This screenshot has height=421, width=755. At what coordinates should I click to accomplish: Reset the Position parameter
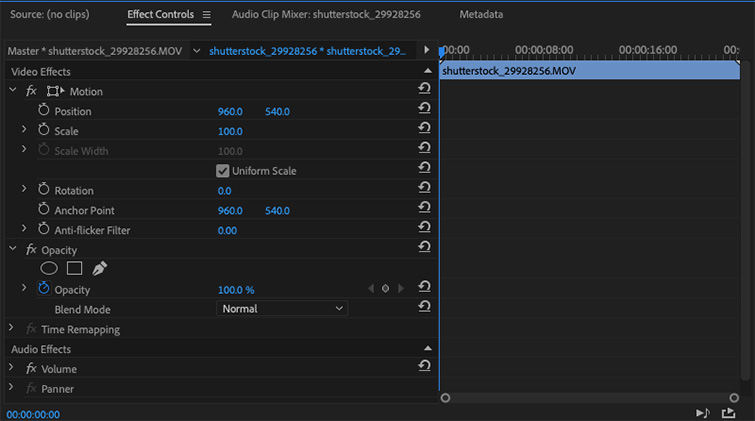[x=424, y=111]
